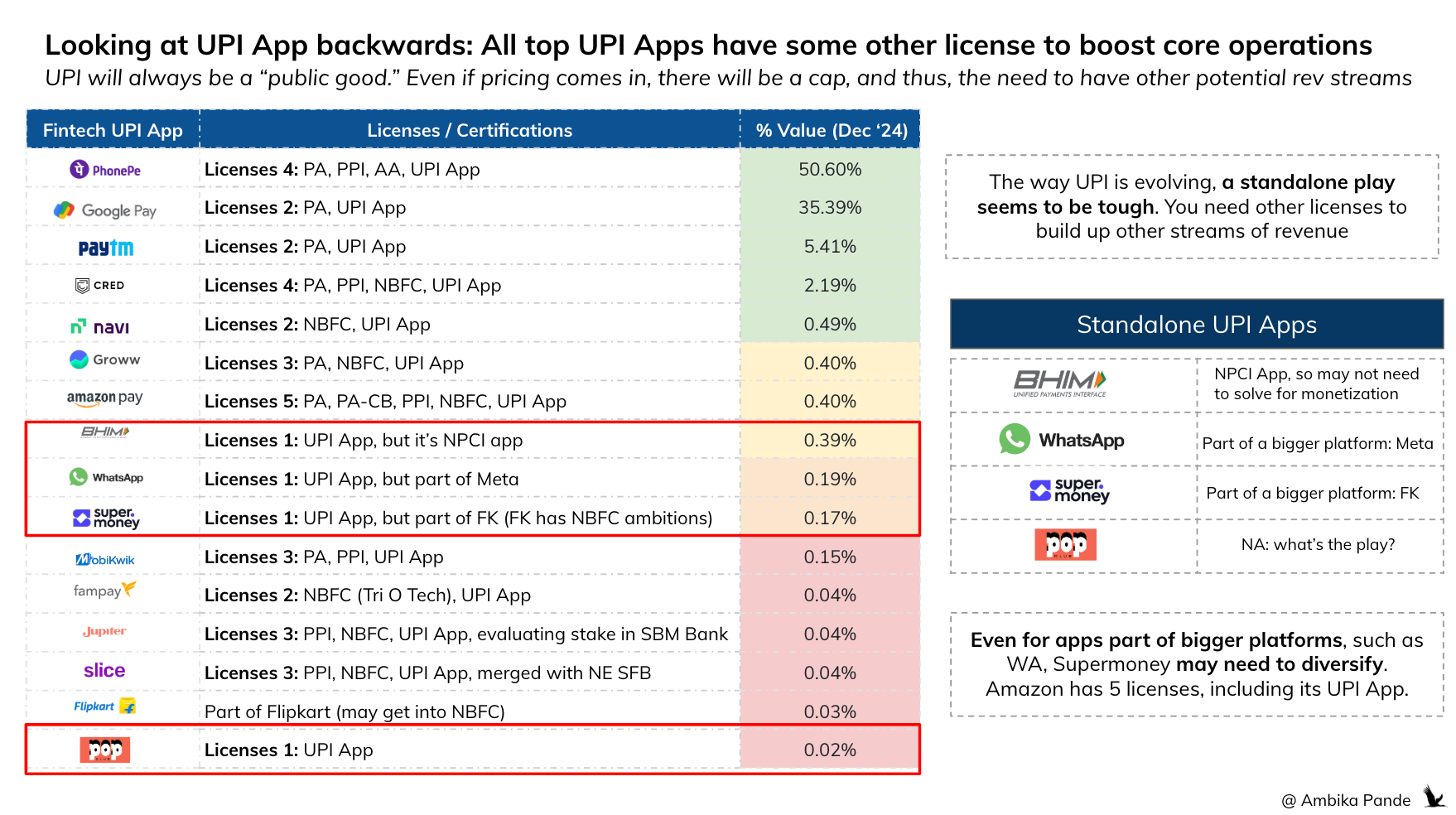
Task: Click the large BHIM logo under Standalone UPI Apps
Action: [x=1060, y=383]
